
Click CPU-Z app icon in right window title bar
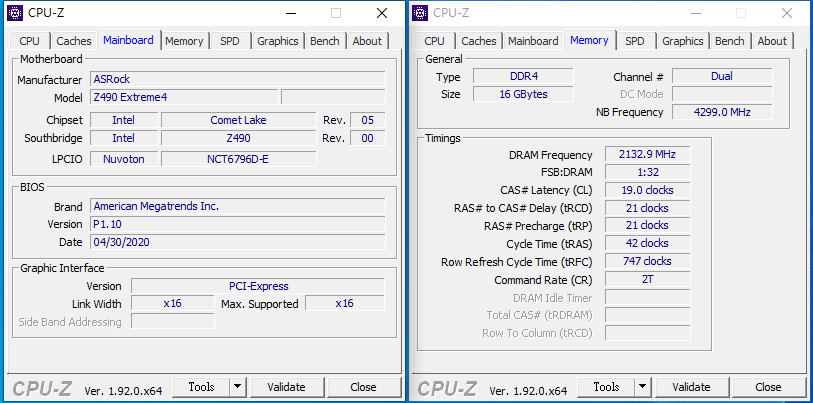click(x=420, y=12)
